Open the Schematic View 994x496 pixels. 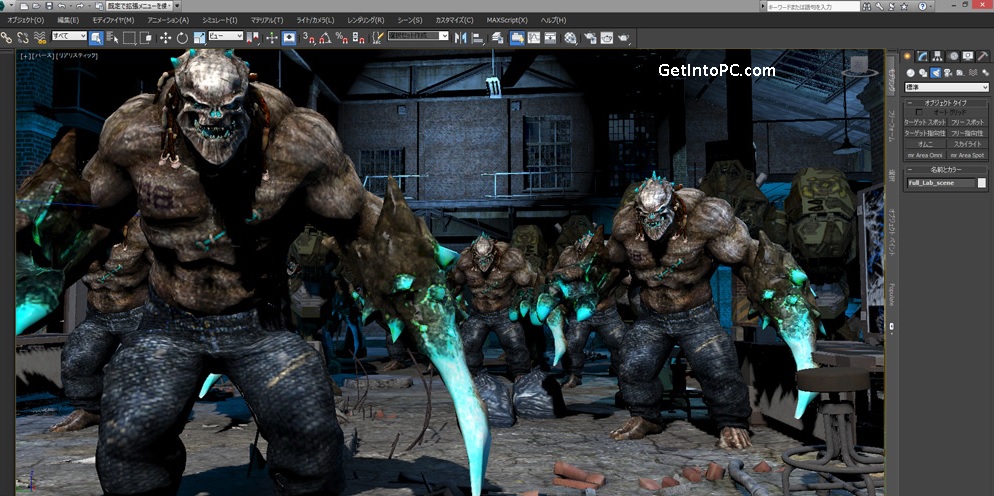tap(551, 38)
